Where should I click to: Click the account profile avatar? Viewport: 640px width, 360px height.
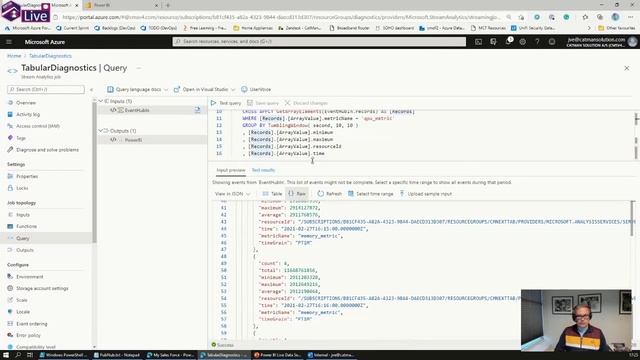[x=633, y=42]
